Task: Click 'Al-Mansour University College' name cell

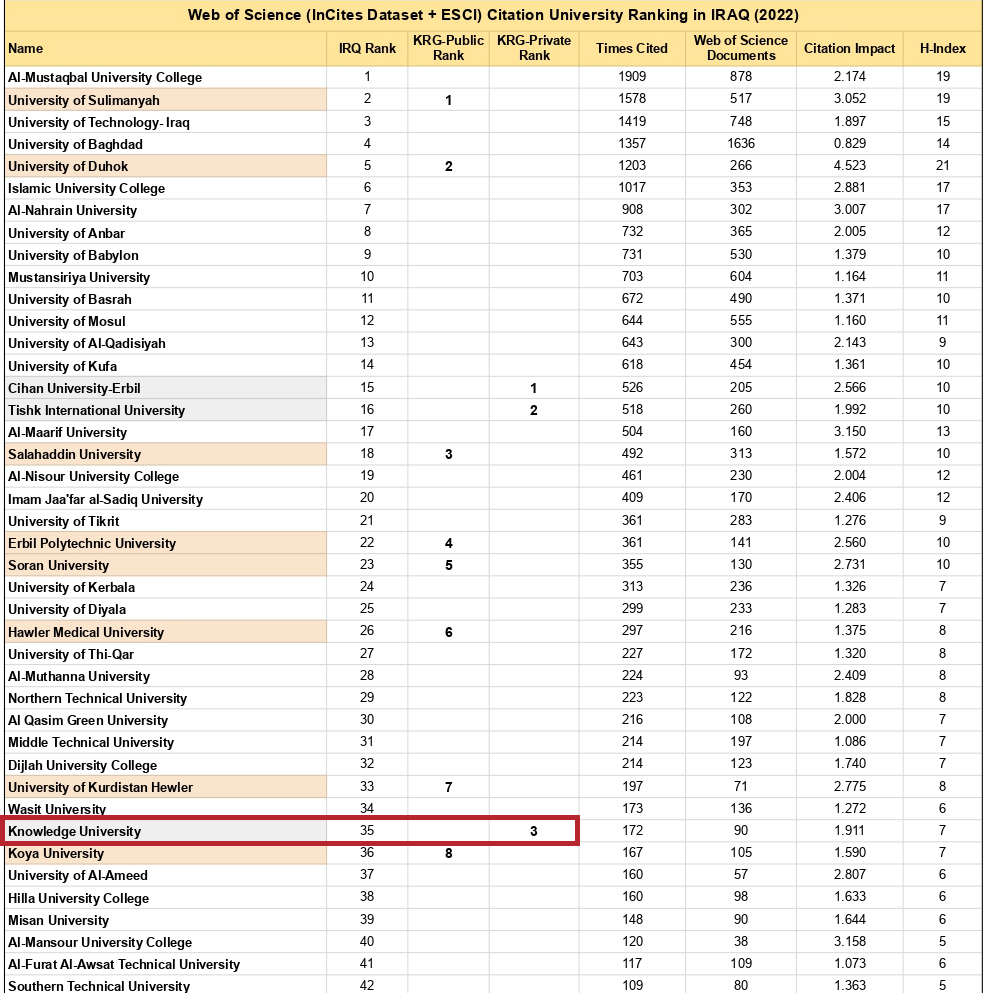Action: click(x=166, y=942)
